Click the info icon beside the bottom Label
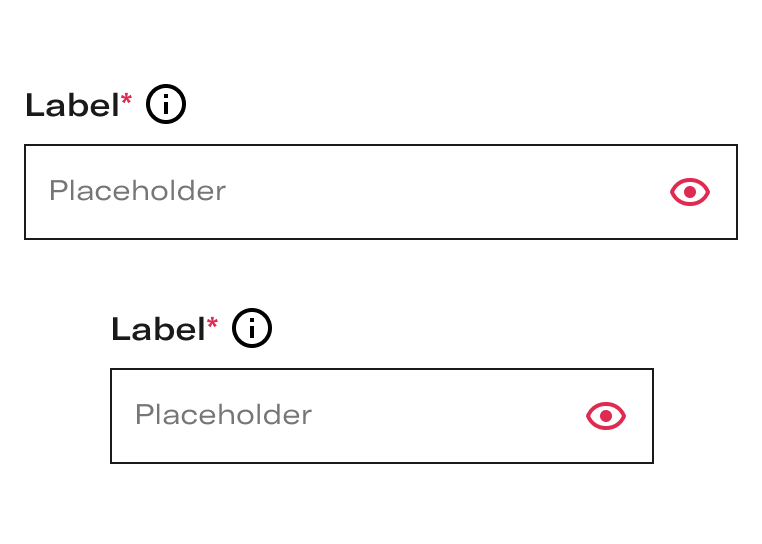This screenshot has width=762, height=544. [x=252, y=328]
